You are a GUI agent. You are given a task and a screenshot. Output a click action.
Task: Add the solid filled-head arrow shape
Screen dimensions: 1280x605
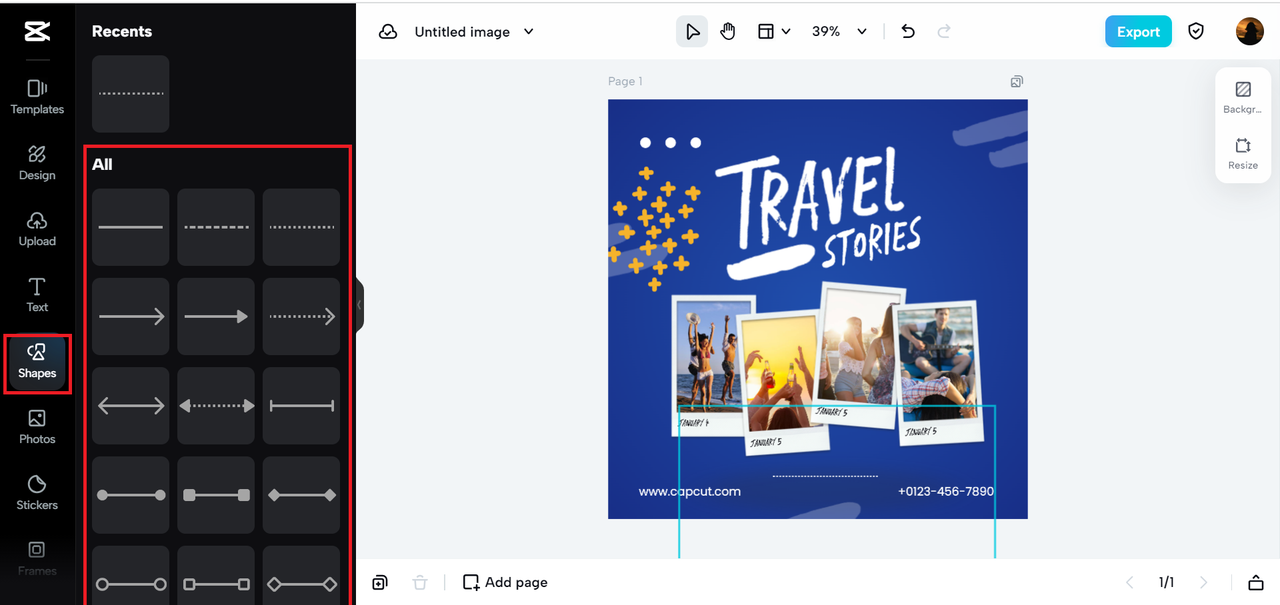(x=216, y=317)
